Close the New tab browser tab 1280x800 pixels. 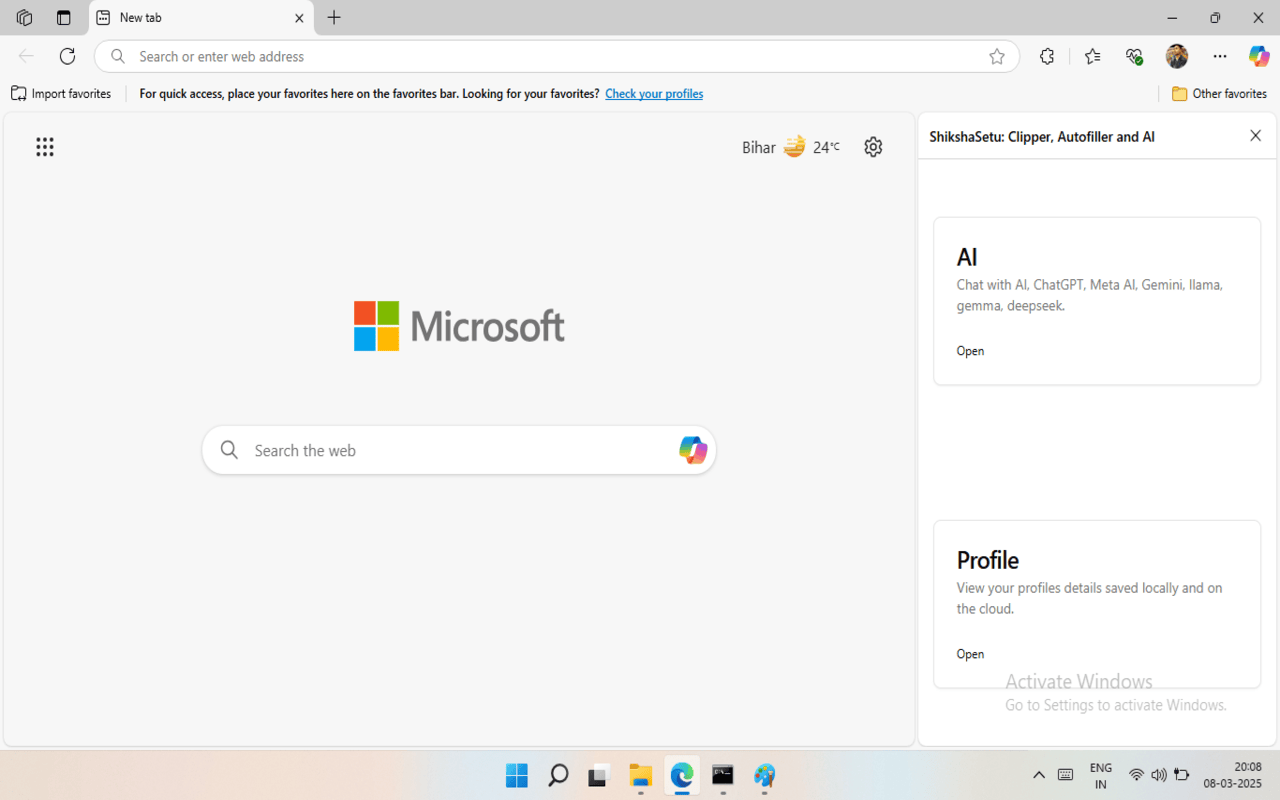pos(299,18)
